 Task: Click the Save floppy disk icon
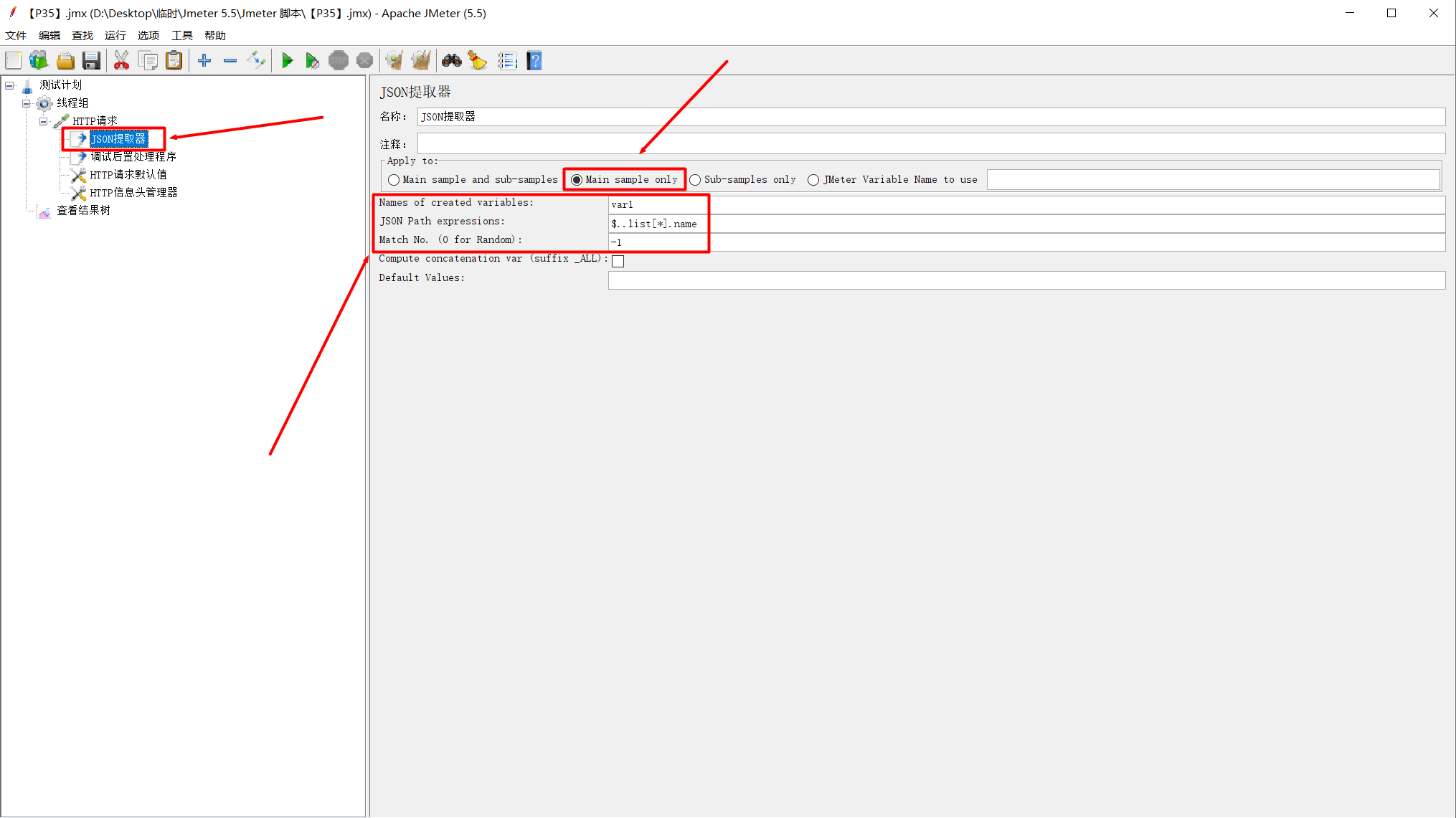[91, 61]
